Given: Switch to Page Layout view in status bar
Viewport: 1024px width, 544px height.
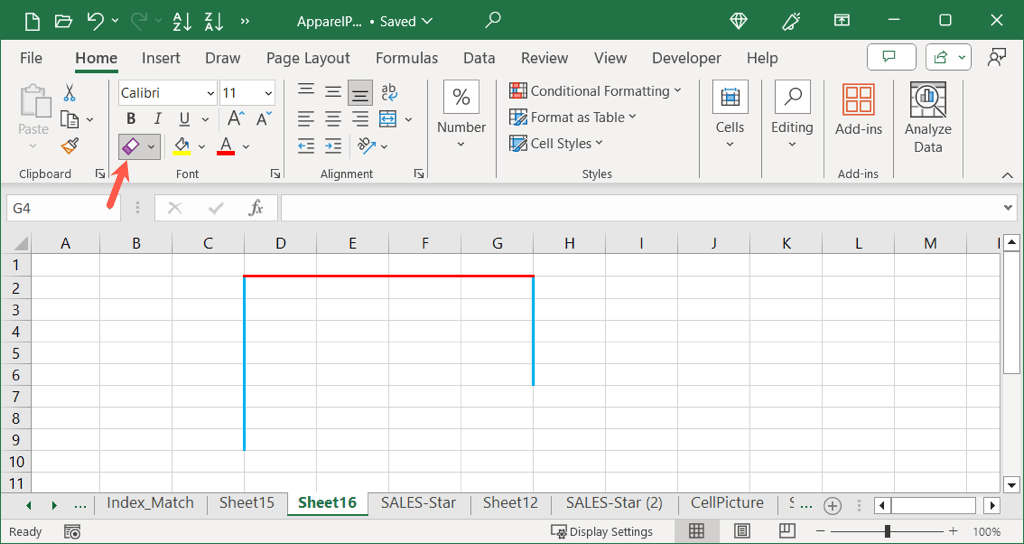Looking at the screenshot, I should coord(742,531).
